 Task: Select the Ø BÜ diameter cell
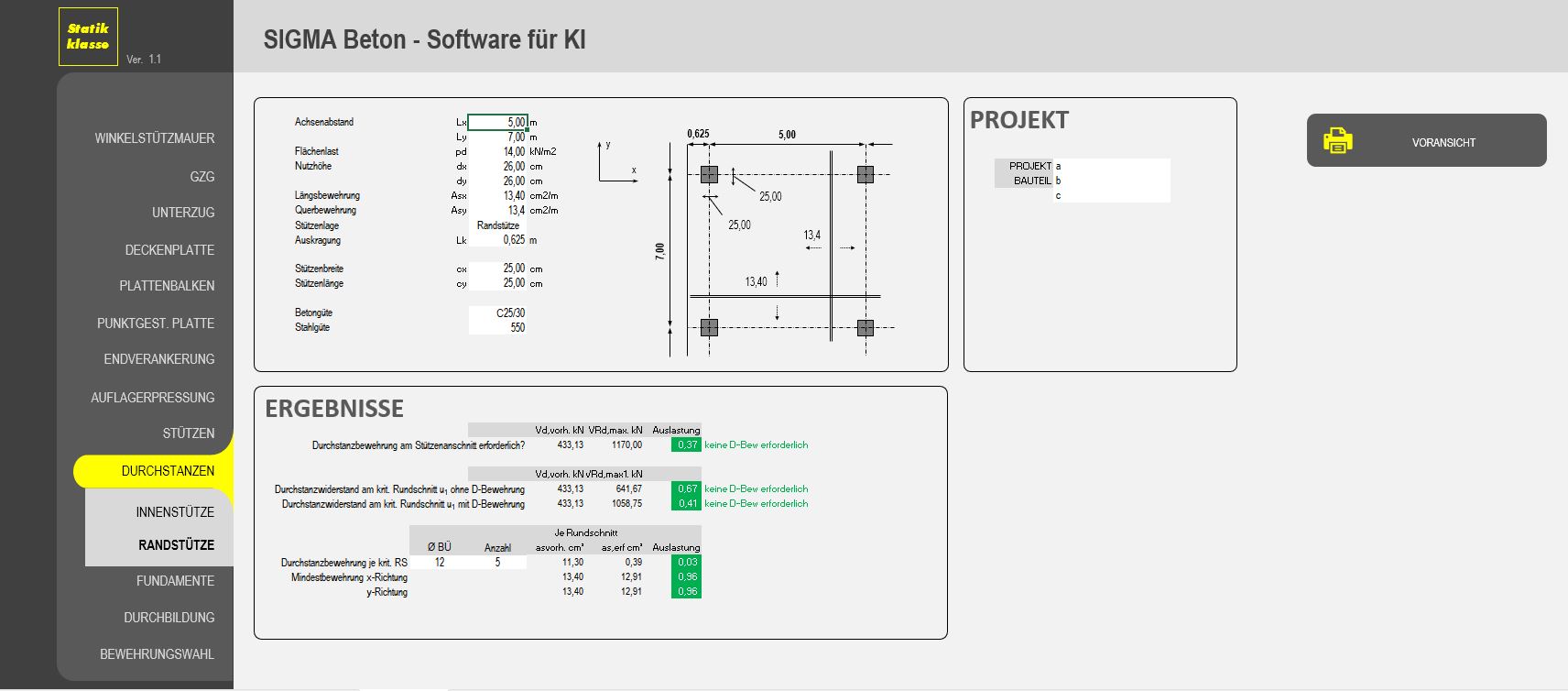click(x=440, y=563)
